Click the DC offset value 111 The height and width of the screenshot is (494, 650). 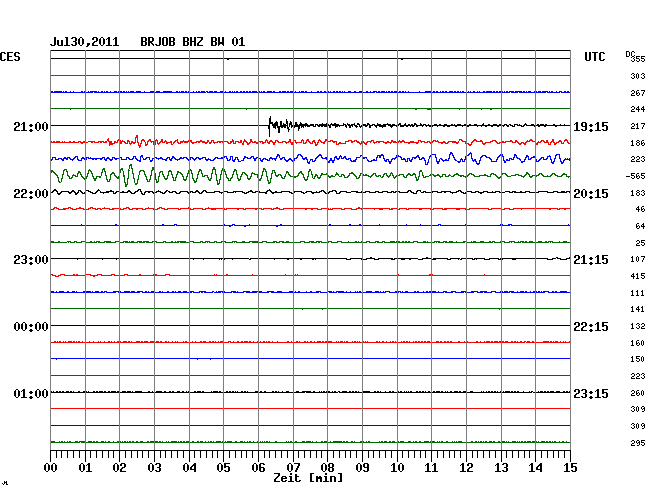click(x=638, y=293)
